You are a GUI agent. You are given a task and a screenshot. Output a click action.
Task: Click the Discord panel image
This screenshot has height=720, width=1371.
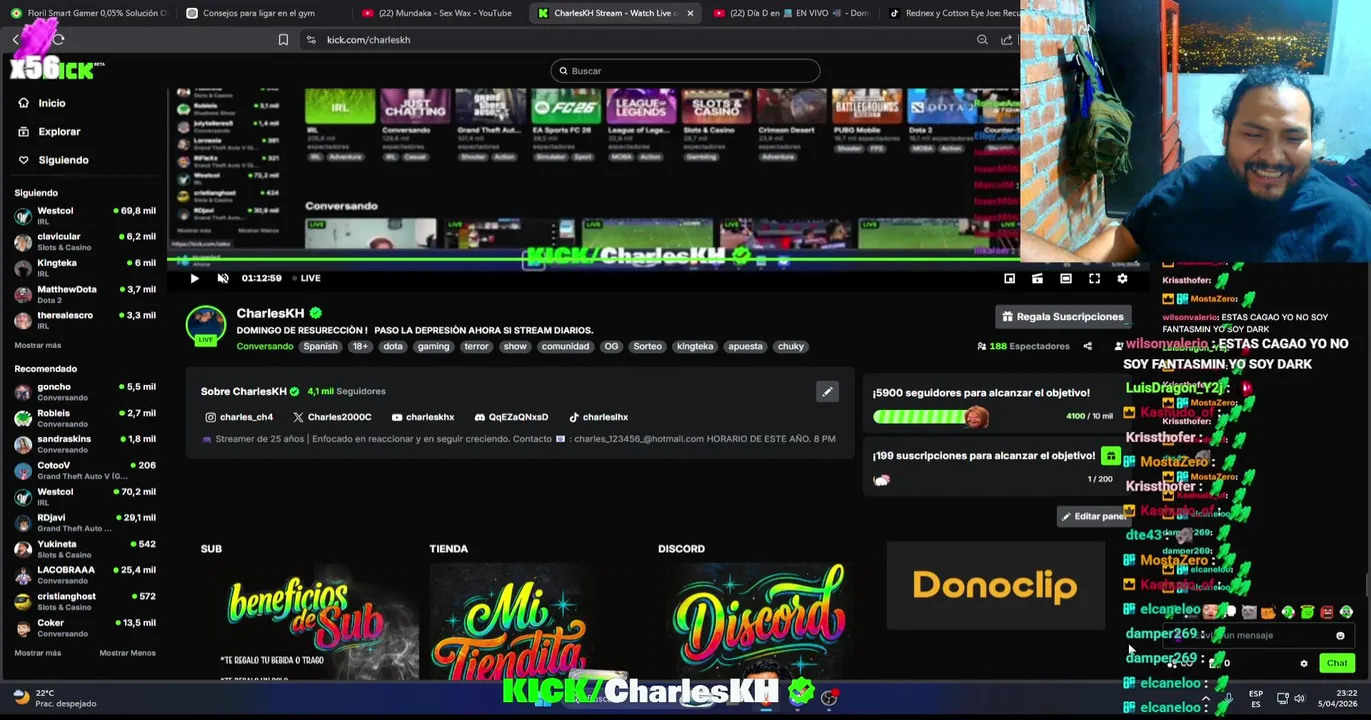click(x=767, y=620)
